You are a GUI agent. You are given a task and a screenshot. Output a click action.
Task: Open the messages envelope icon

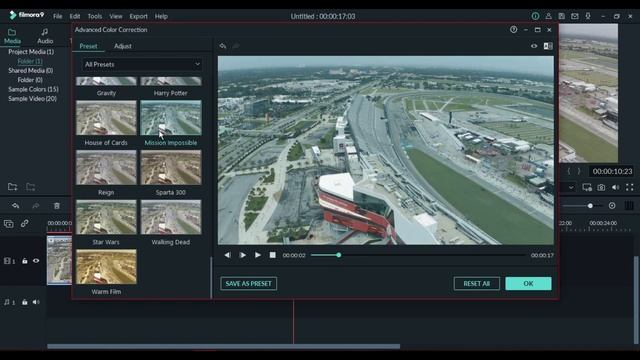click(x=575, y=16)
